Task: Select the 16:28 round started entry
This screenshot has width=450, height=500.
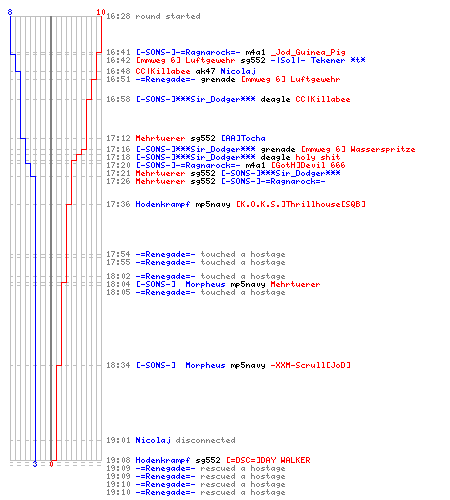Action: (x=153, y=16)
